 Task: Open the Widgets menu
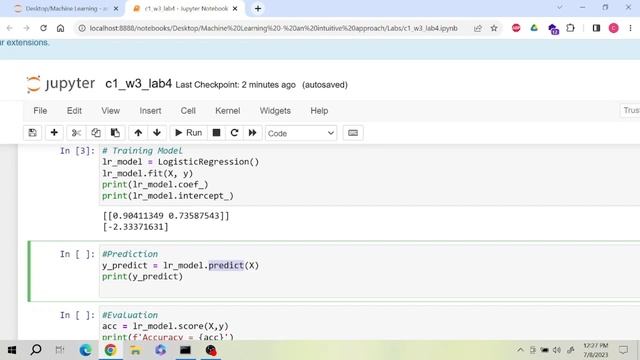click(x=275, y=111)
